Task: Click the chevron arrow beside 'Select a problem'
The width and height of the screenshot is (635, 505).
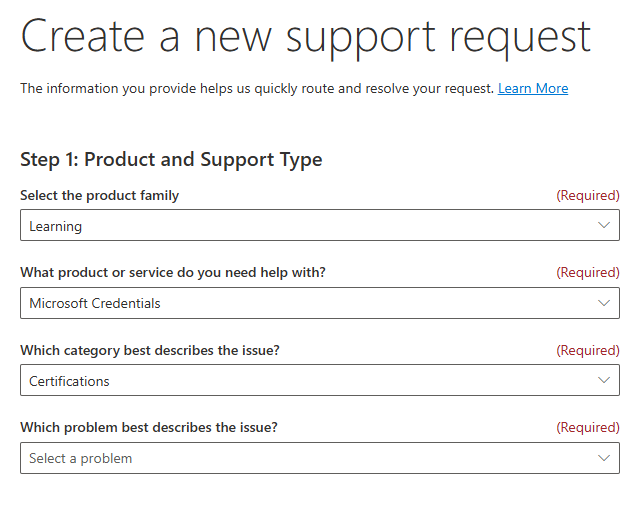Action: coord(603,458)
